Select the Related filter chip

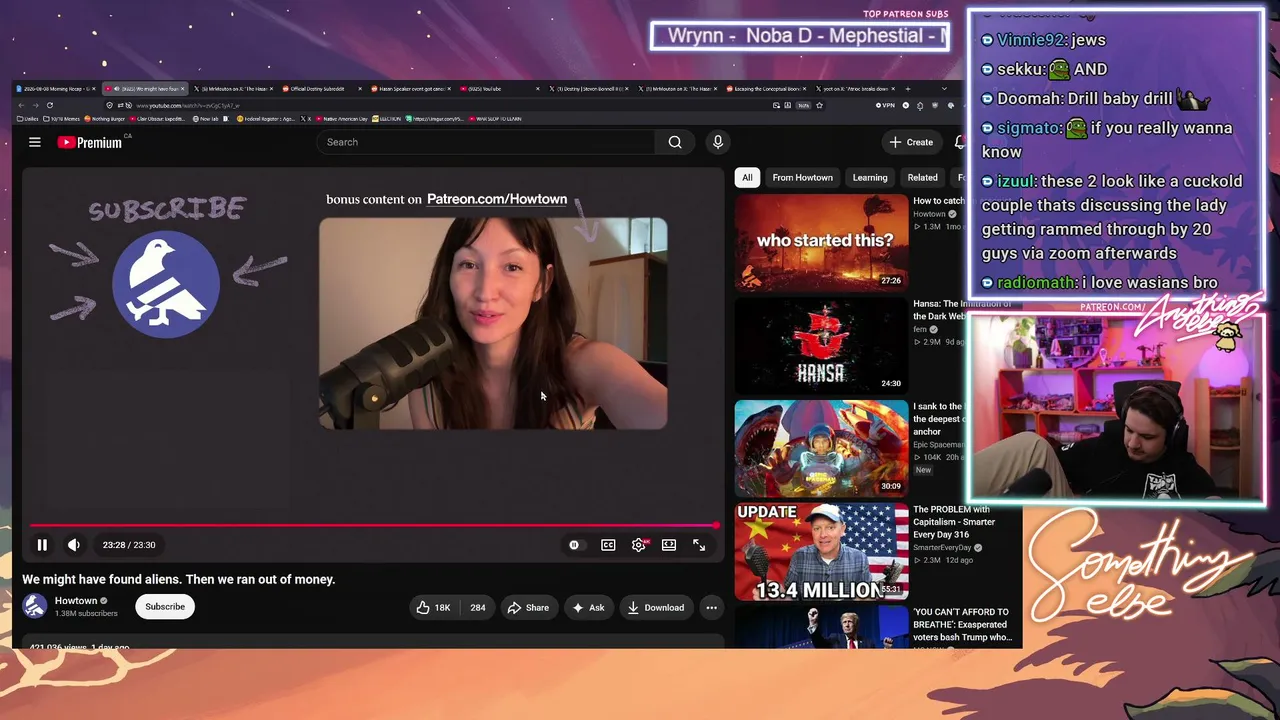[922, 178]
